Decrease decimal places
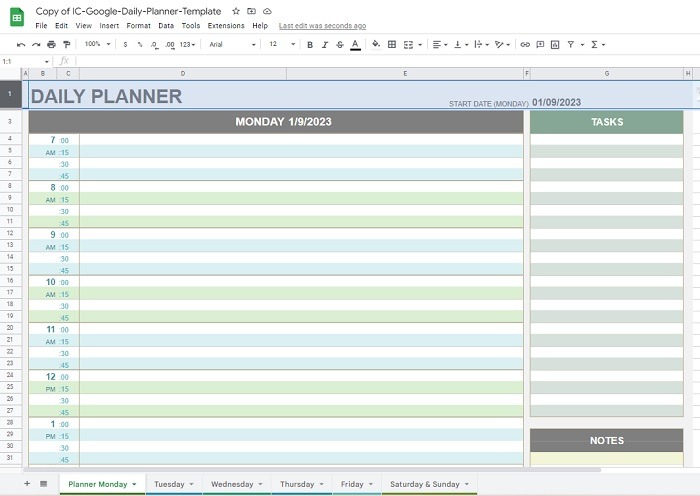The image size is (700, 496). (x=154, y=45)
